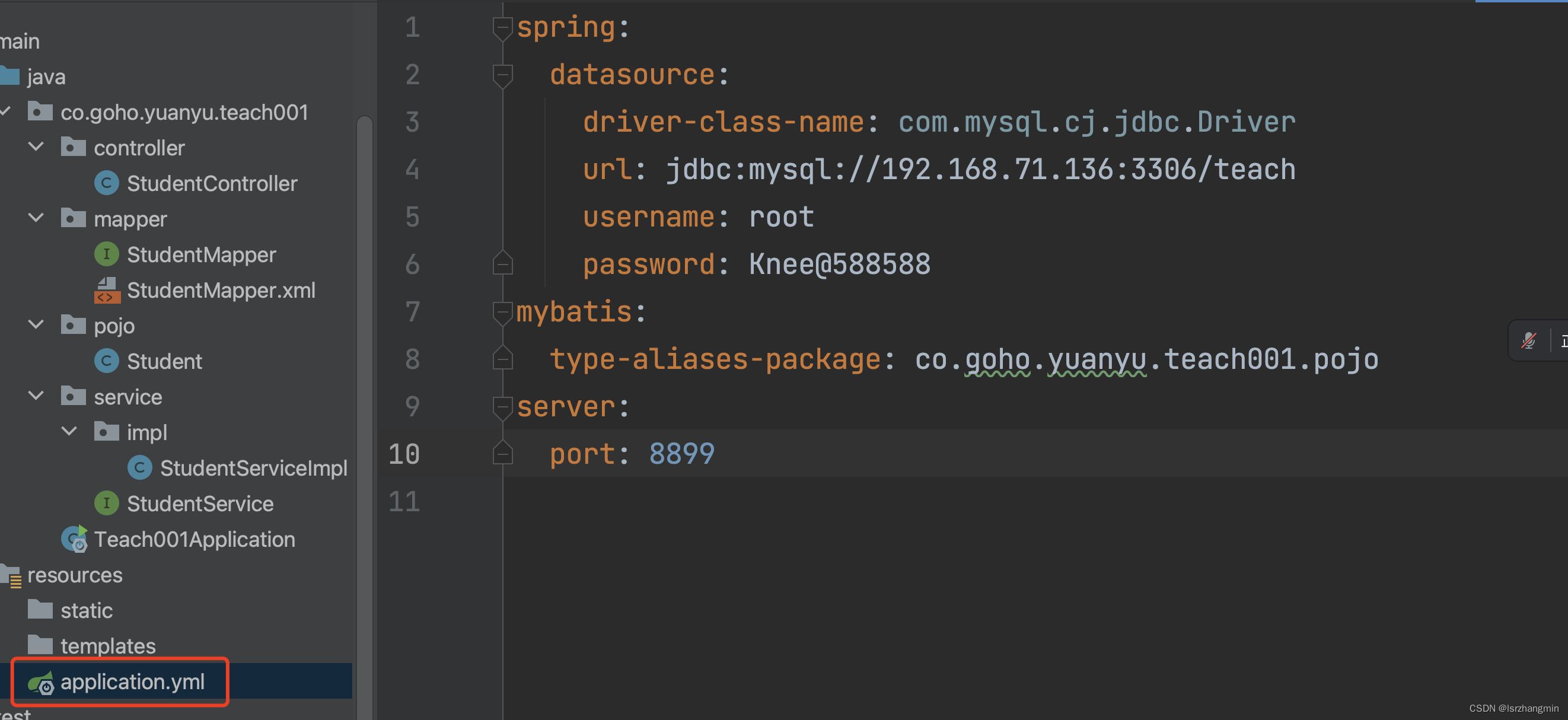Collapse the impl package chevron
1568x720 pixels.
coord(69,432)
